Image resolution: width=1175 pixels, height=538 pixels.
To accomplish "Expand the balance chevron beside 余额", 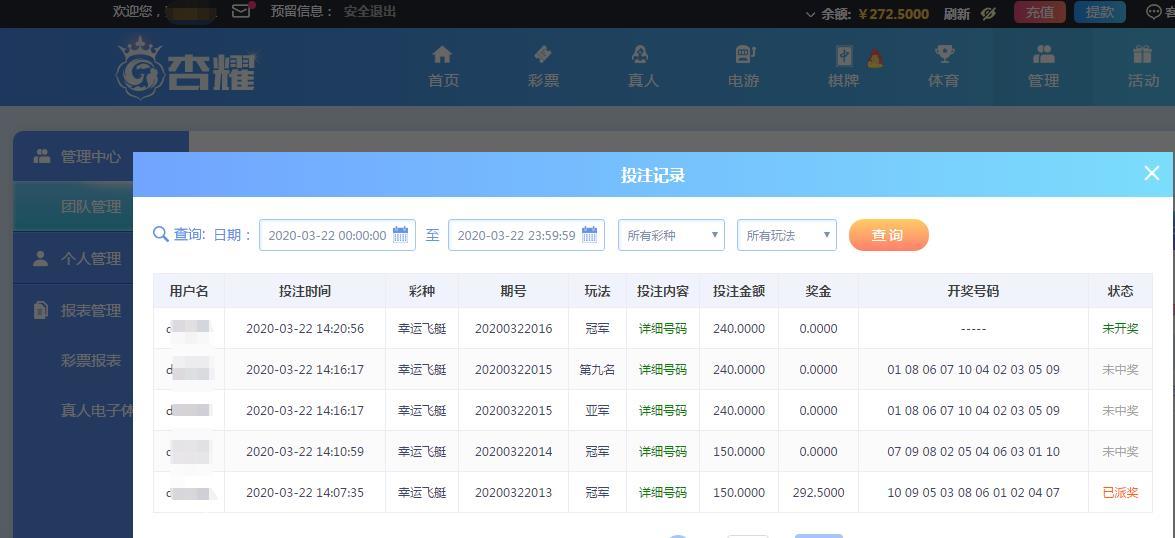I will [x=810, y=14].
